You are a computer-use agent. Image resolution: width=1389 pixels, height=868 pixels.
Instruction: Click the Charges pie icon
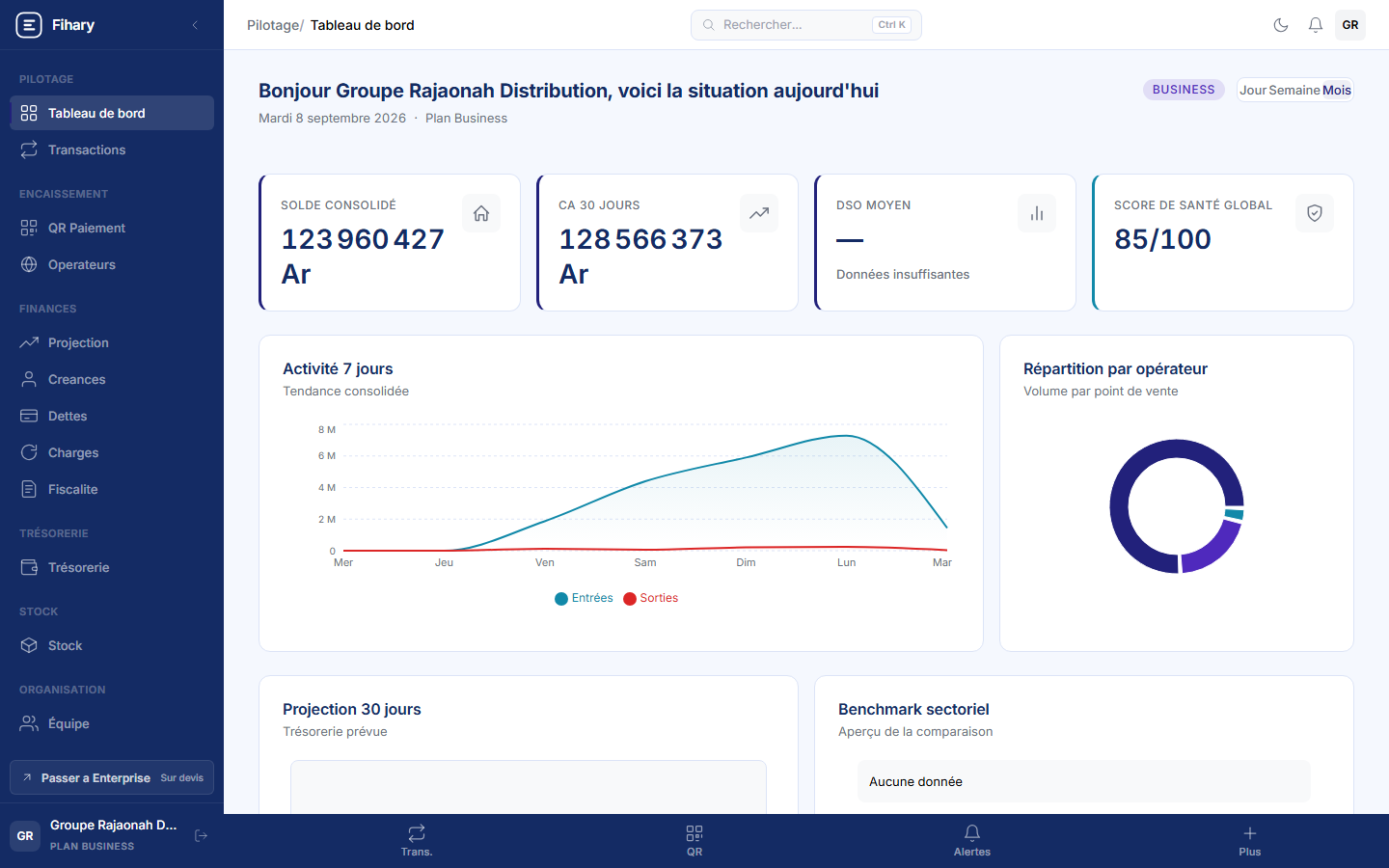point(29,452)
